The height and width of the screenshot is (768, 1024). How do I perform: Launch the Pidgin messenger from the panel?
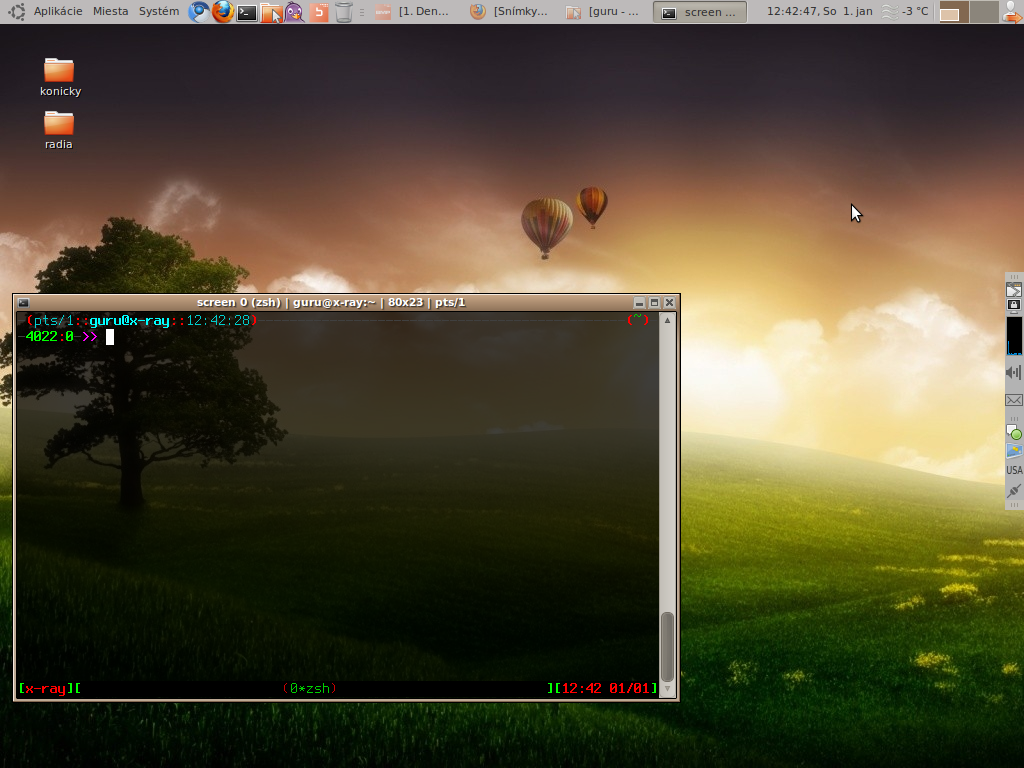295,12
